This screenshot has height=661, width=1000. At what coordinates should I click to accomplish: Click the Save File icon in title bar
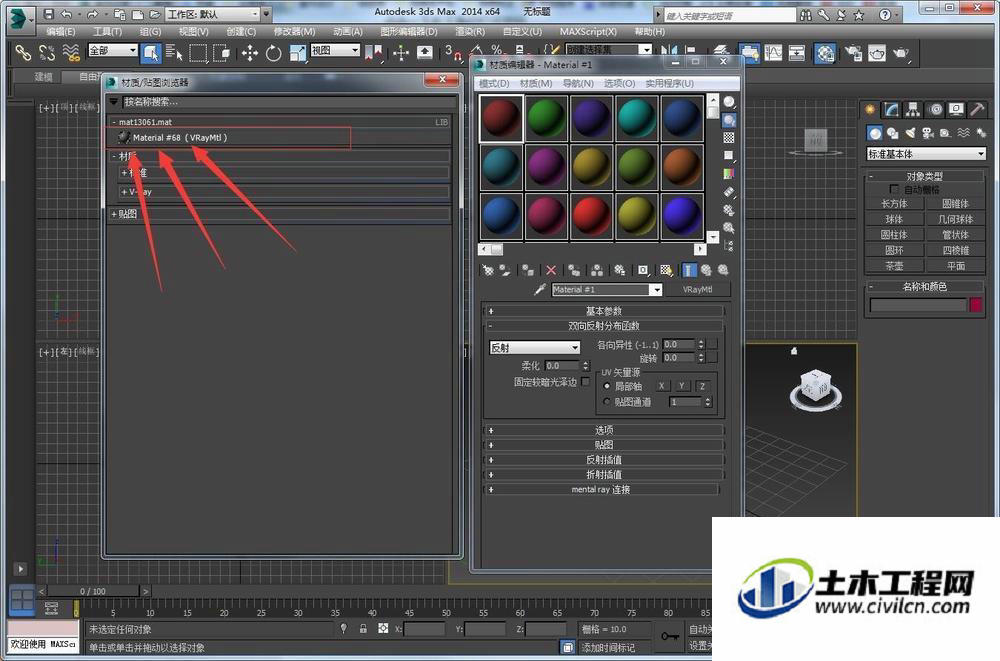pos(48,13)
